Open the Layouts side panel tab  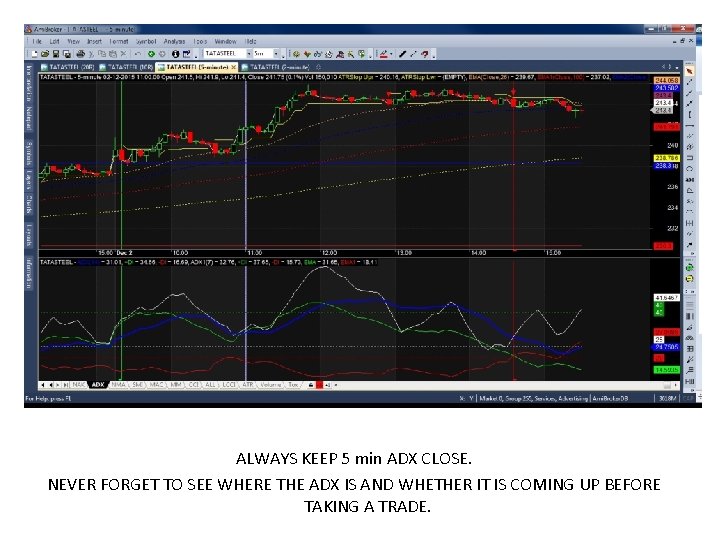pos(29,235)
